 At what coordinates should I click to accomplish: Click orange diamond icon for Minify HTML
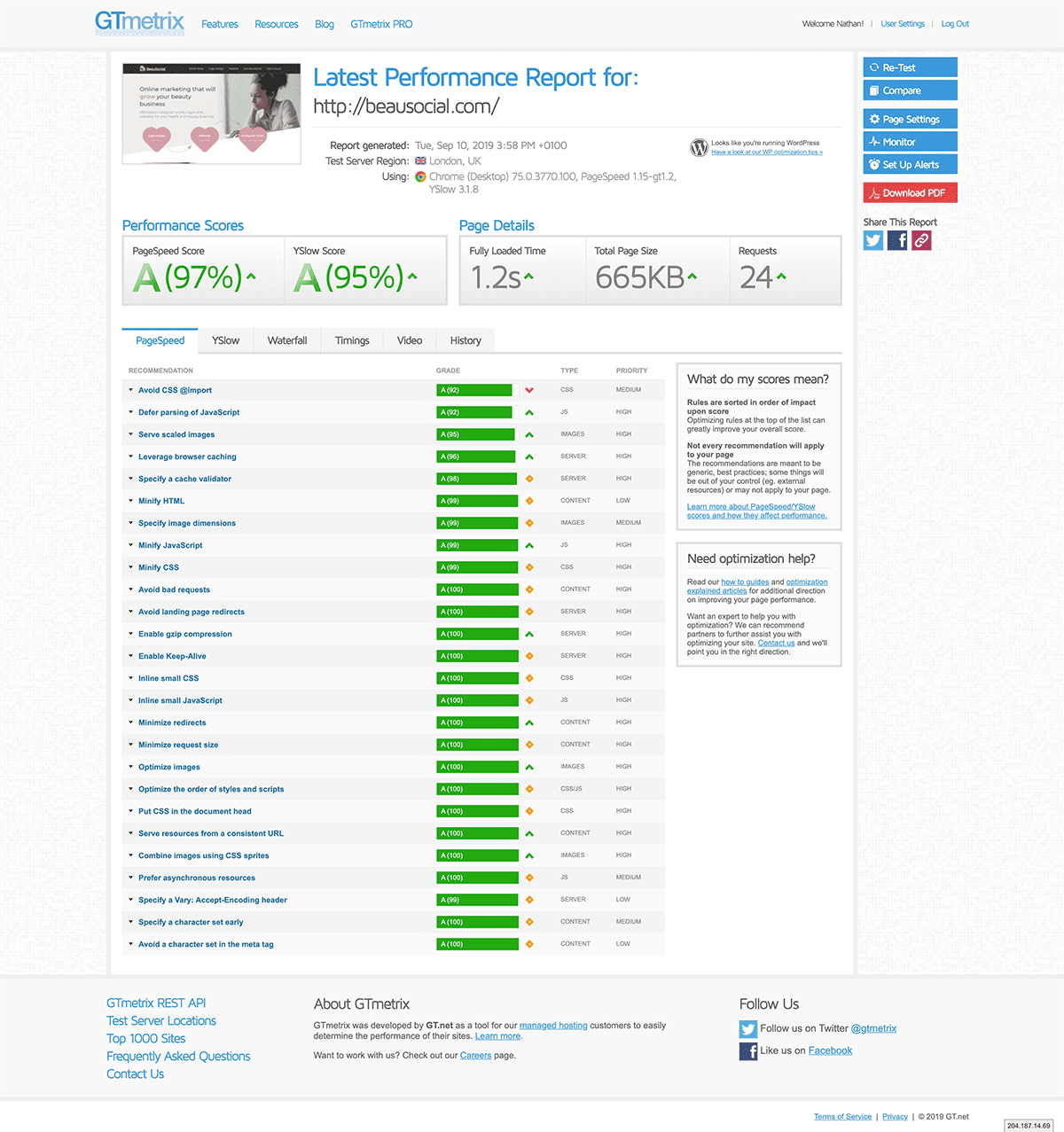point(529,501)
